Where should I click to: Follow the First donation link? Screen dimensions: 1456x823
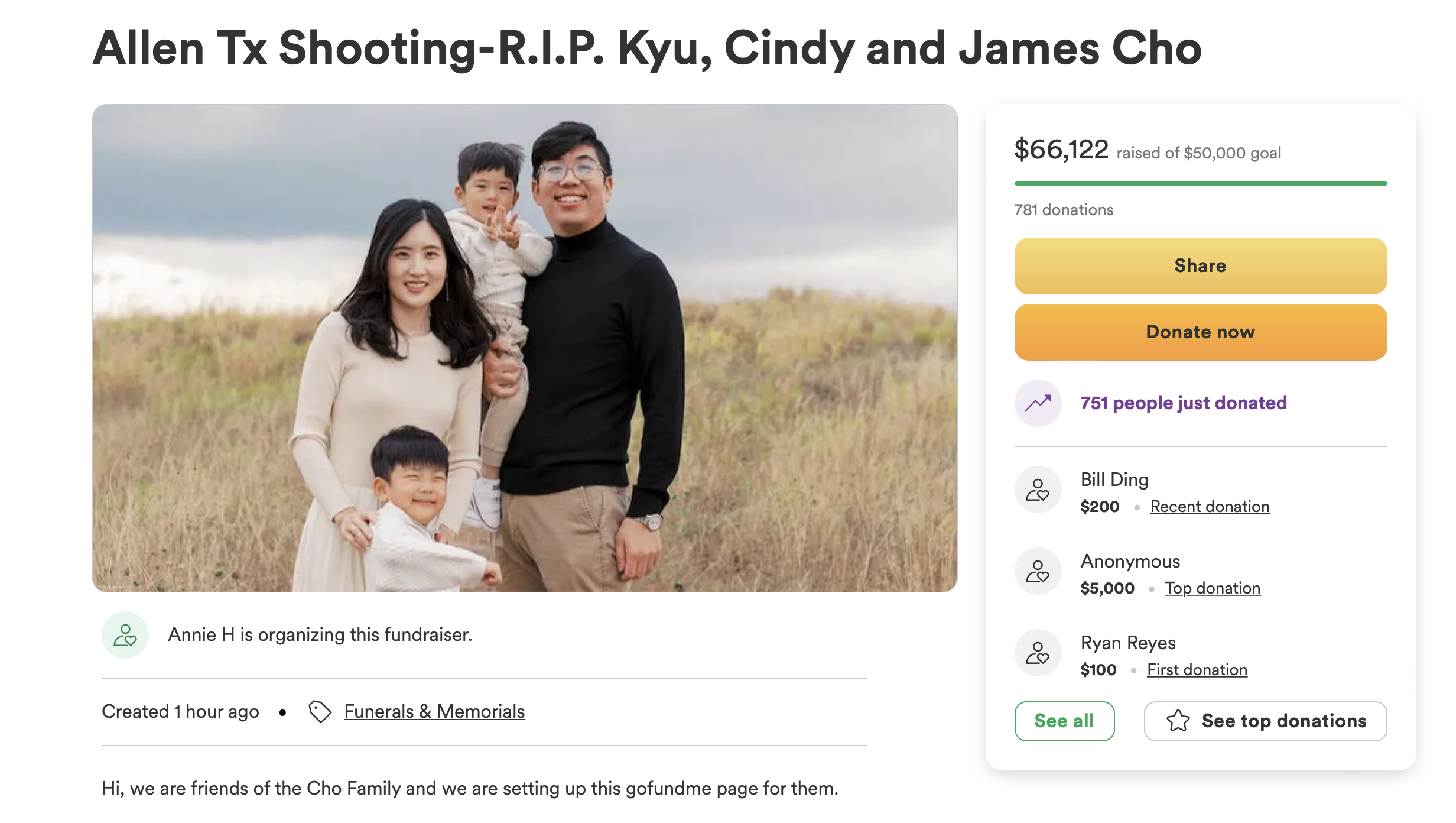(1197, 670)
